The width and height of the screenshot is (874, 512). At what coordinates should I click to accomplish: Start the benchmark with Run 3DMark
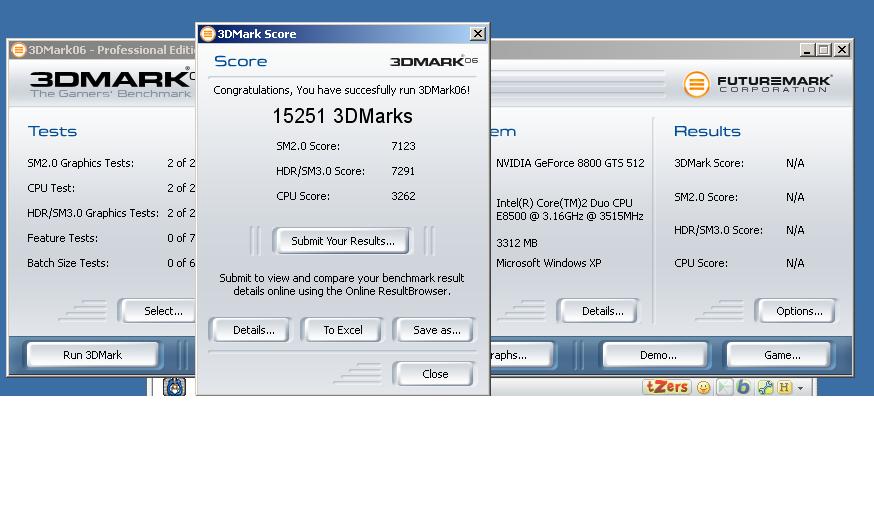click(93, 355)
